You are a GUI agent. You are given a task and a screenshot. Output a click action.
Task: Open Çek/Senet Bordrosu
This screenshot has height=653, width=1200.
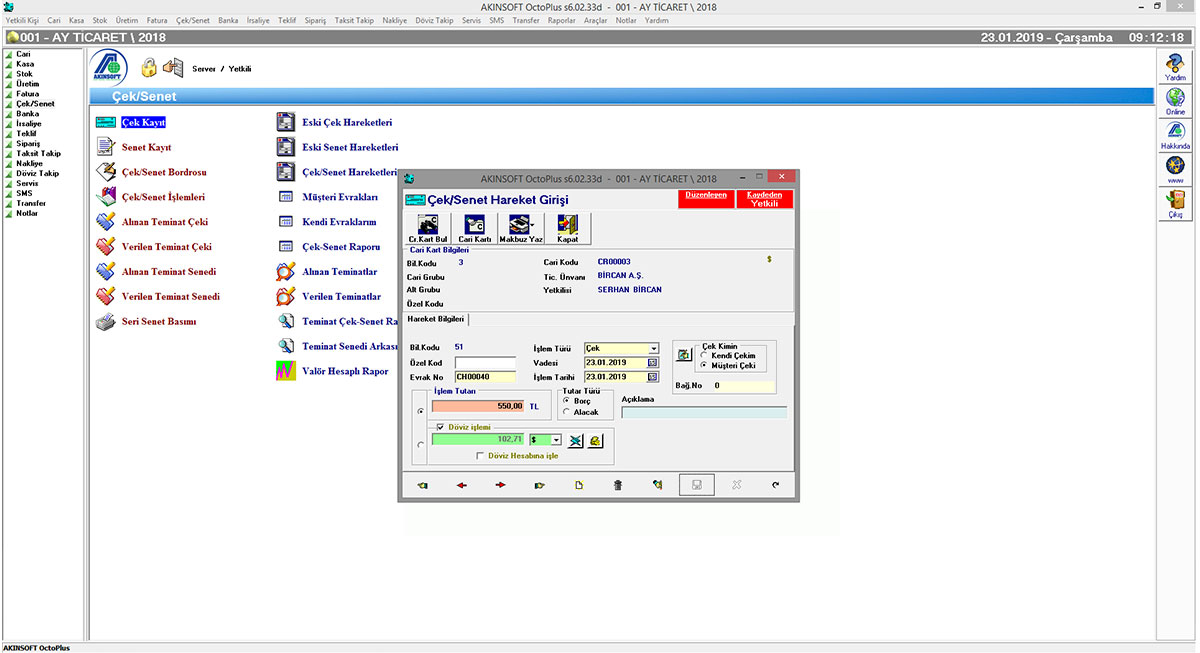point(164,173)
